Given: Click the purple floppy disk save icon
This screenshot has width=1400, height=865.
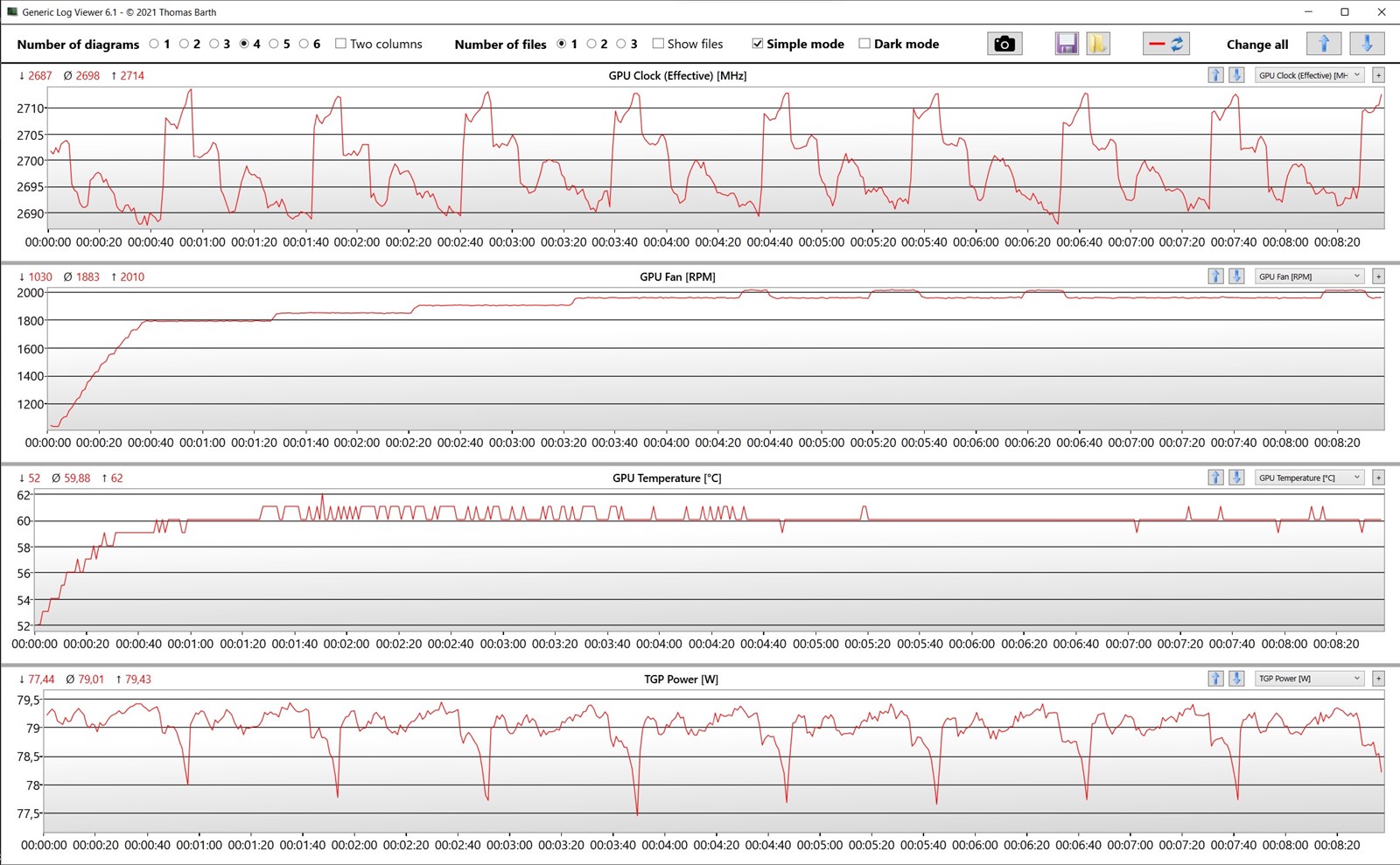Looking at the screenshot, I should [1066, 44].
